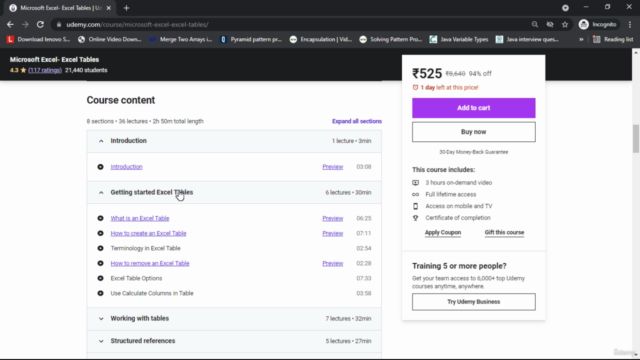Click the 117 ratings link
This screenshot has width=640, height=360.
pos(45,70)
